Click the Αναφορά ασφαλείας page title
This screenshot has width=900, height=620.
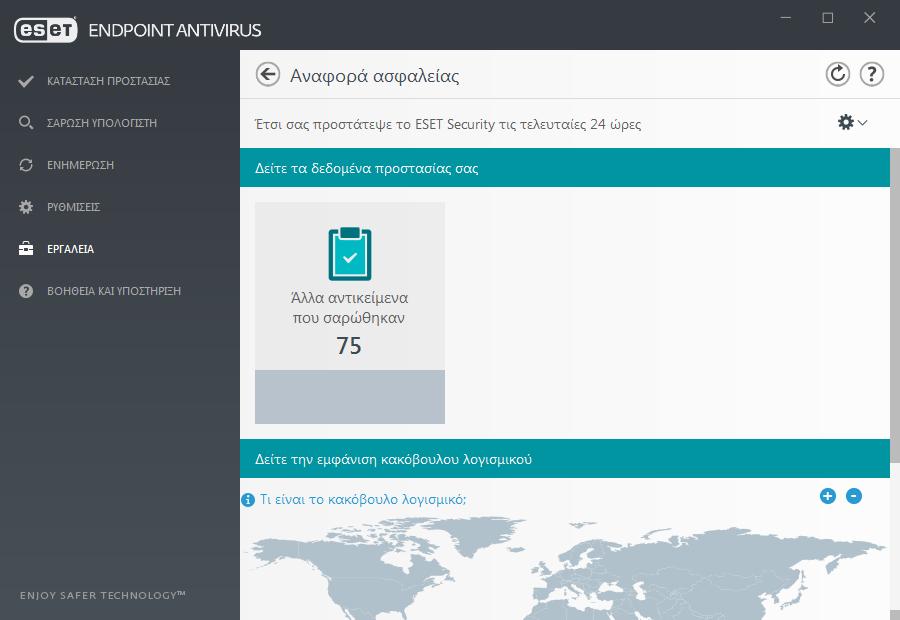point(374,76)
